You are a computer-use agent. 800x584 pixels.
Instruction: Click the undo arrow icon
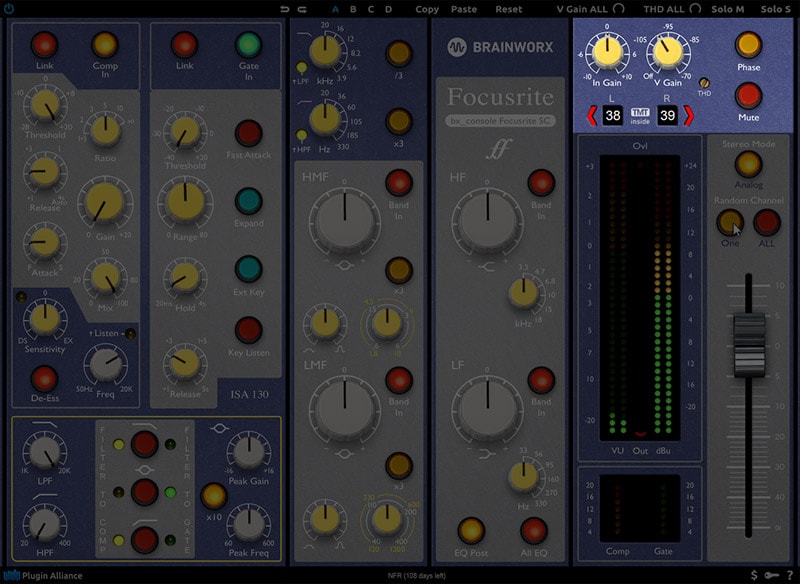point(287,9)
